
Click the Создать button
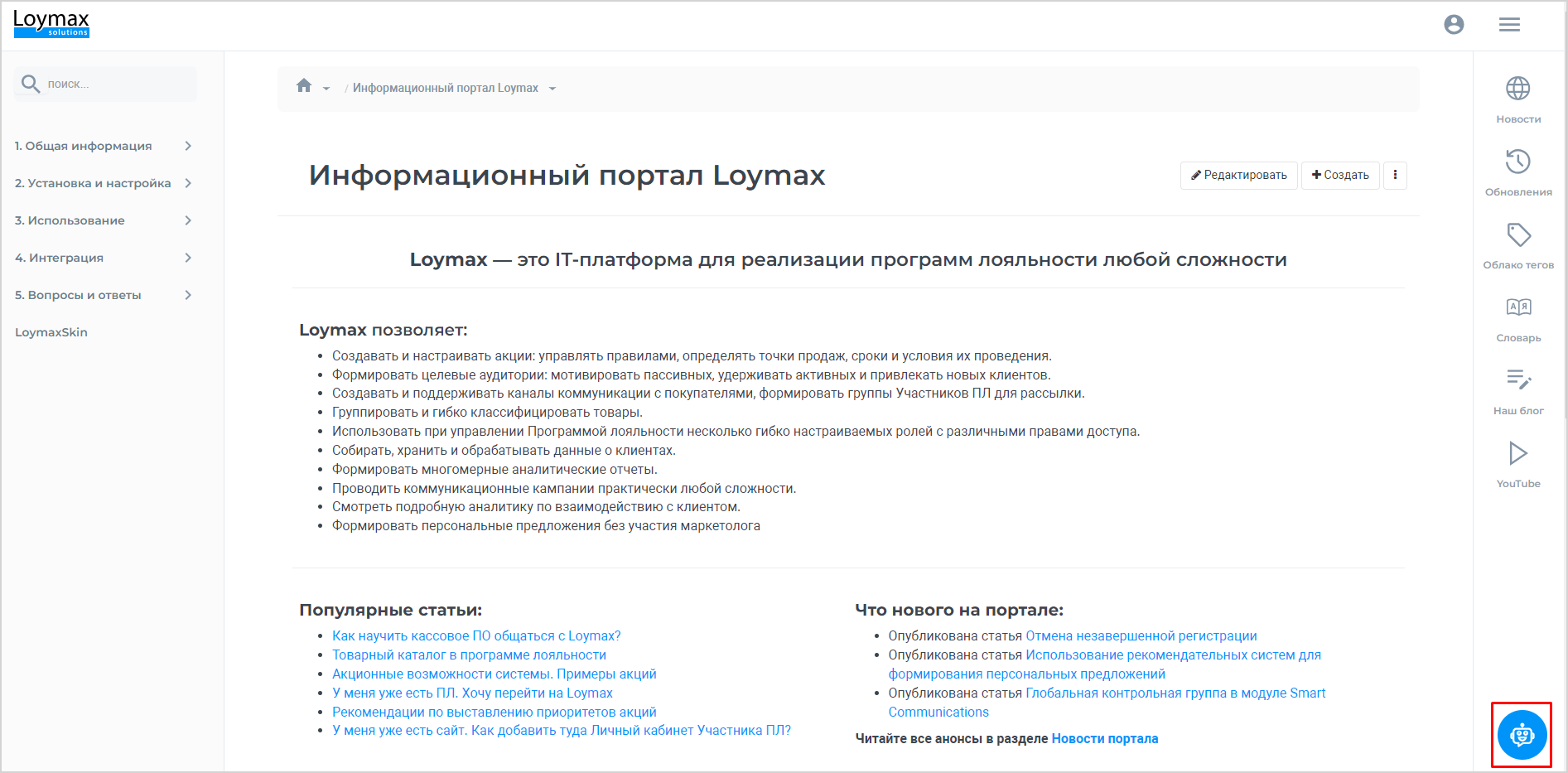[1340, 175]
